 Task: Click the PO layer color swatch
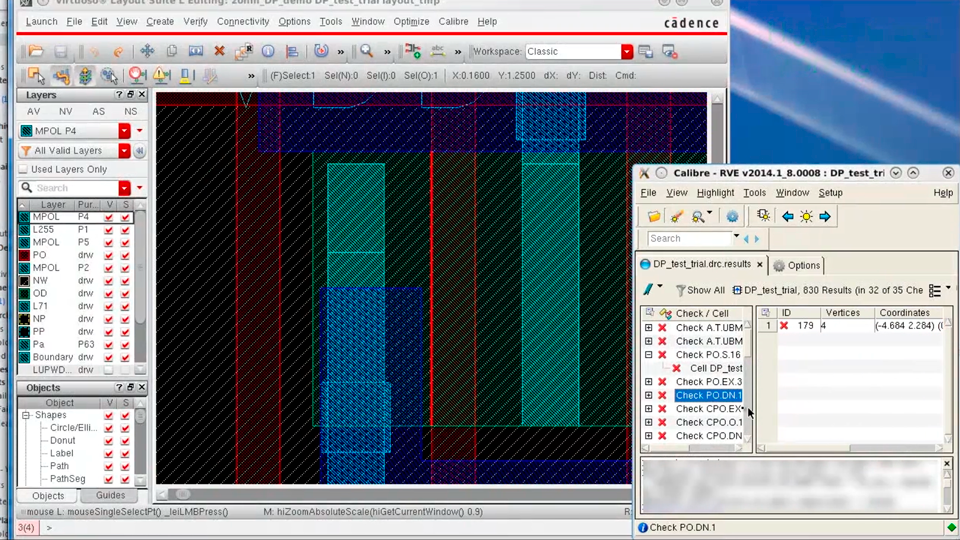(24, 255)
